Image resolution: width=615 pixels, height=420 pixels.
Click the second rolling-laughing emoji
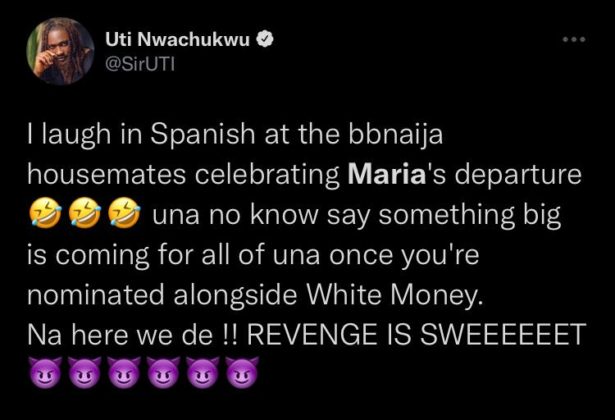click(85, 213)
